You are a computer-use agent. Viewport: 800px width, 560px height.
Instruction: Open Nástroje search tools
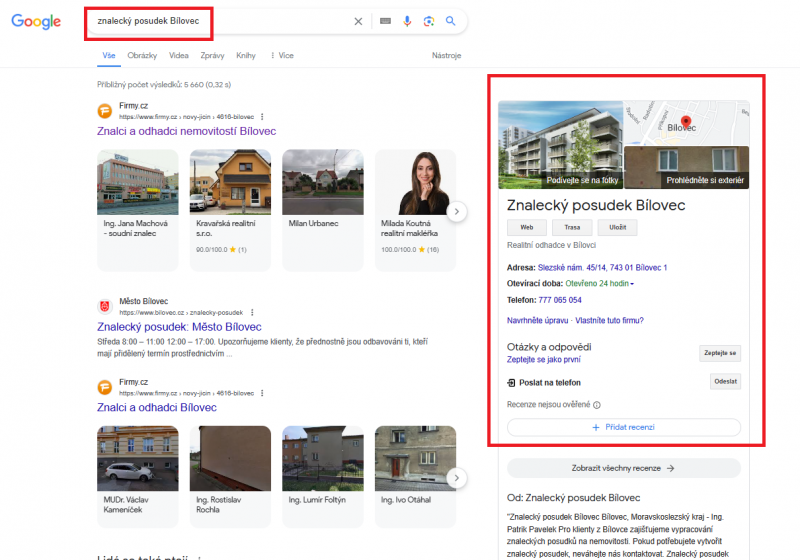(x=446, y=56)
